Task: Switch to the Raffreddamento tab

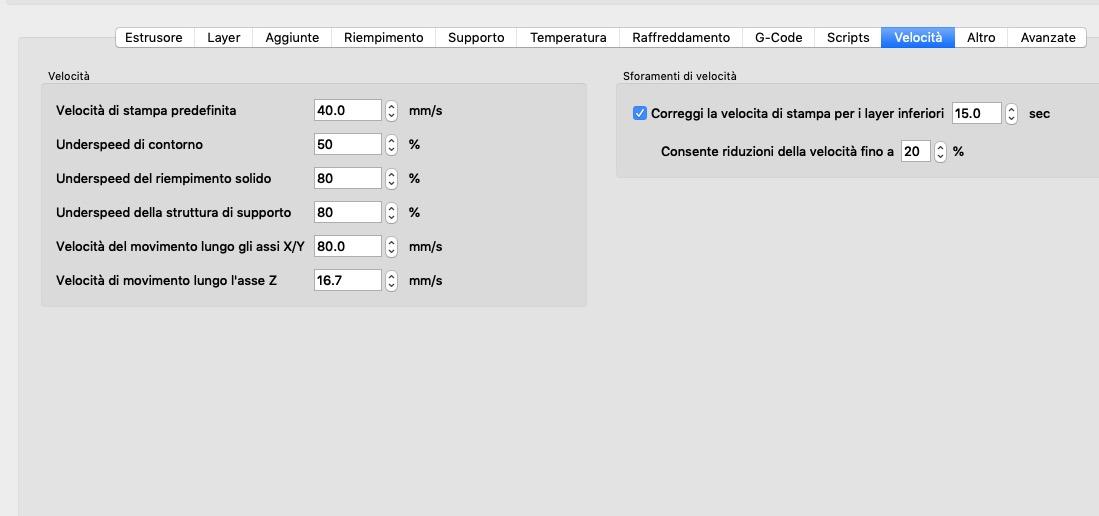Action: pyautogui.click(x=681, y=38)
